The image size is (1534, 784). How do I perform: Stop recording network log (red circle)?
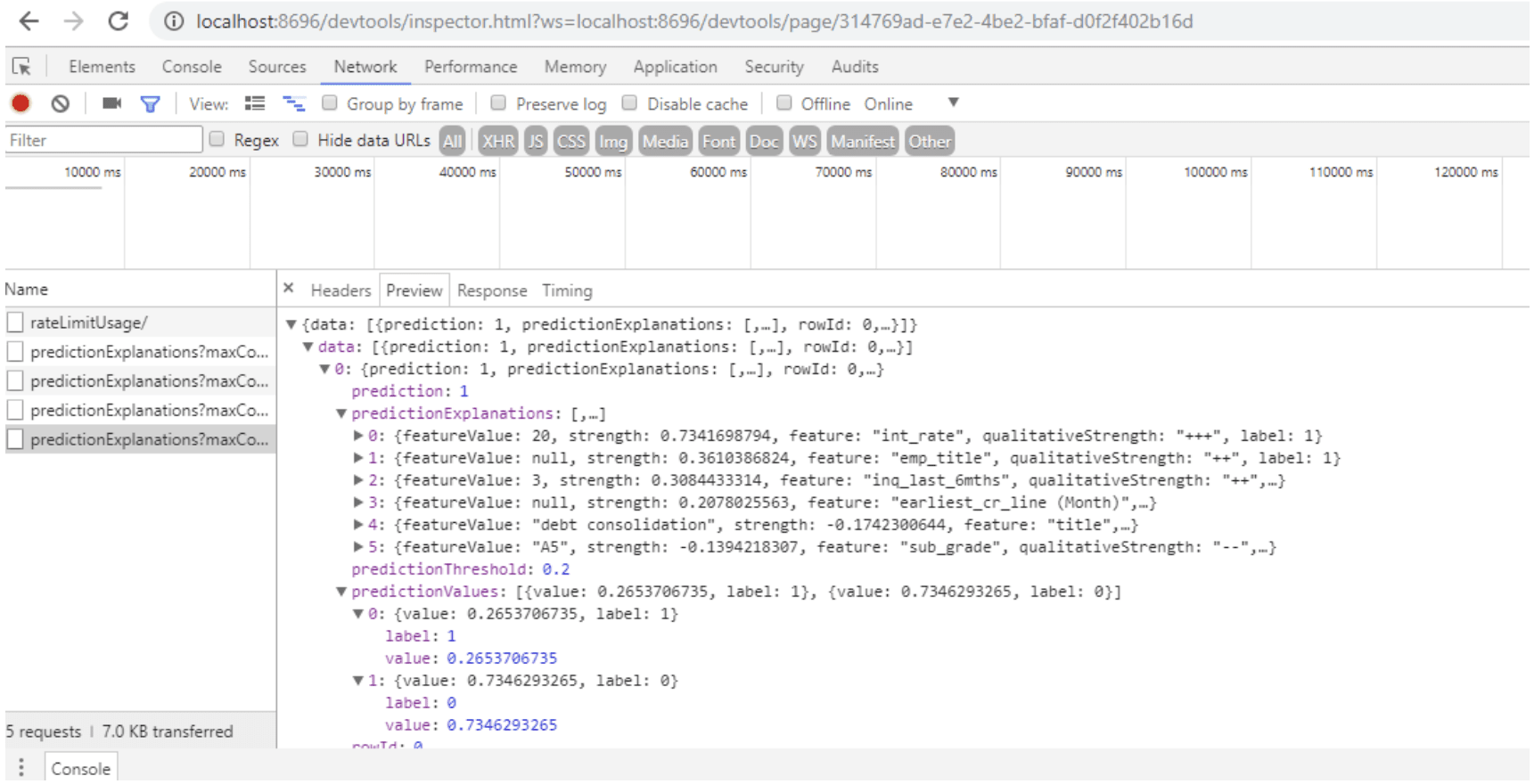pyautogui.click(x=21, y=103)
